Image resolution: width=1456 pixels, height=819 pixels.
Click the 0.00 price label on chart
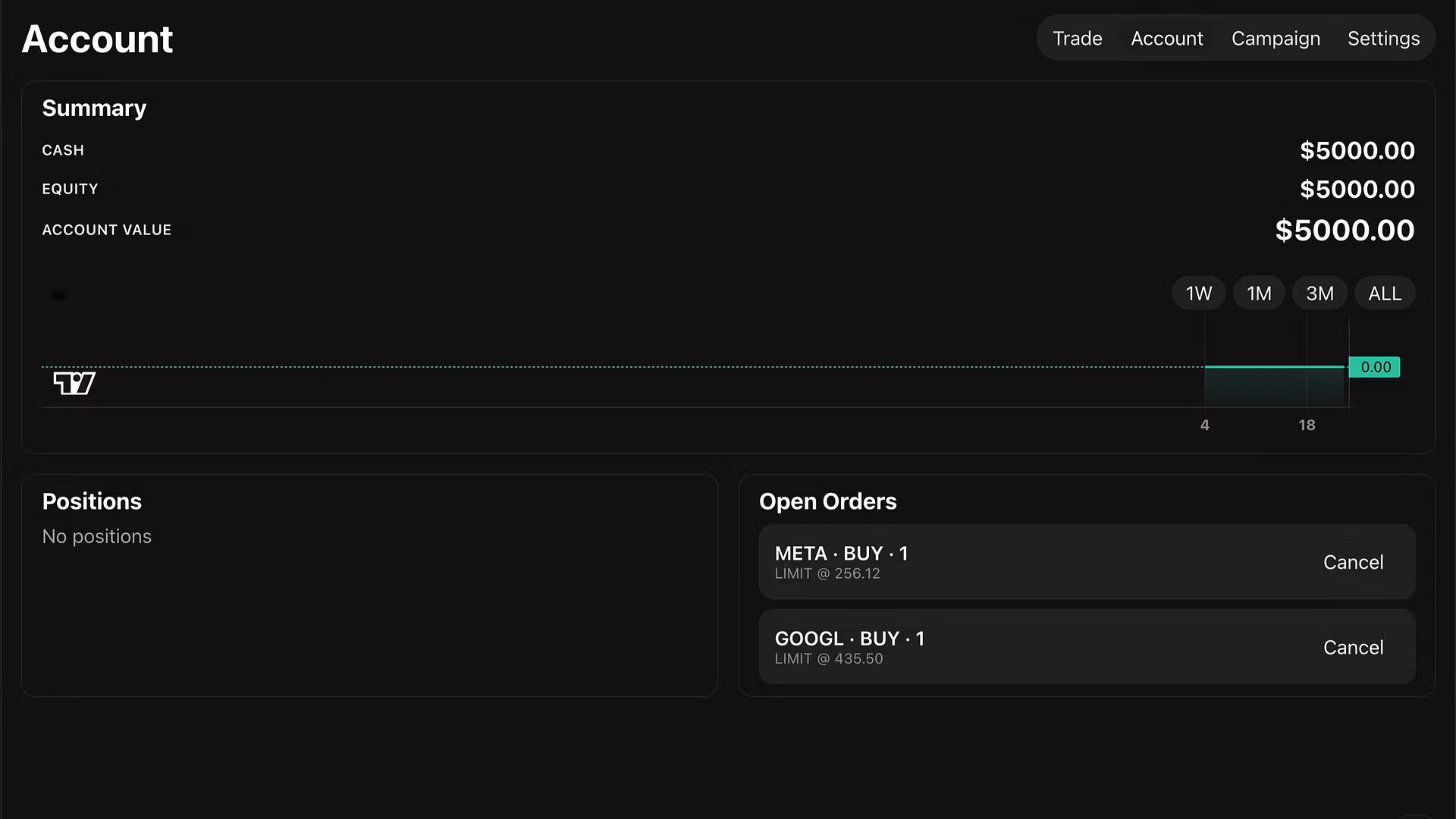click(x=1375, y=367)
